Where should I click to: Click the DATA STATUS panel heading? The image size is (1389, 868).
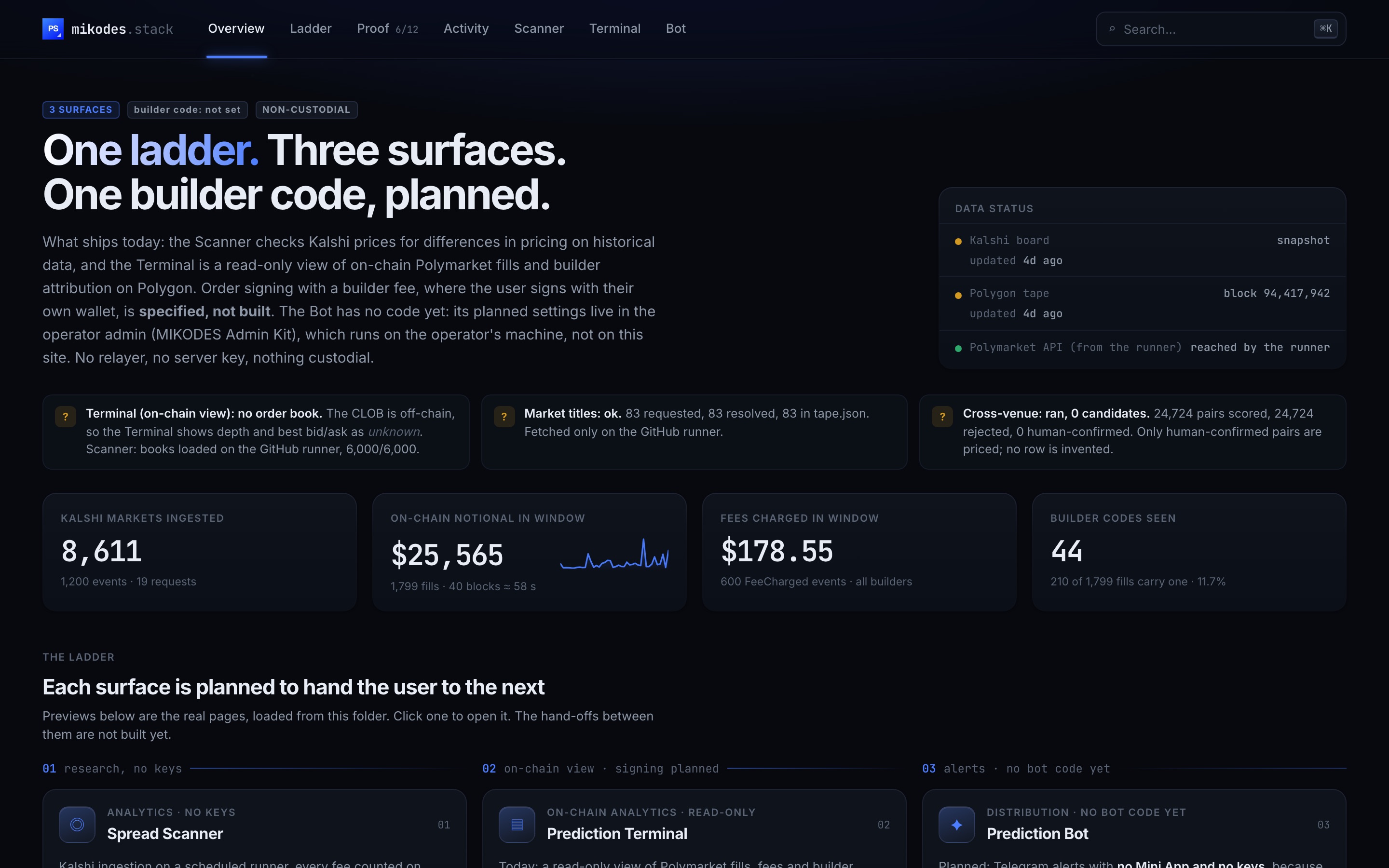(x=994, y=209)
